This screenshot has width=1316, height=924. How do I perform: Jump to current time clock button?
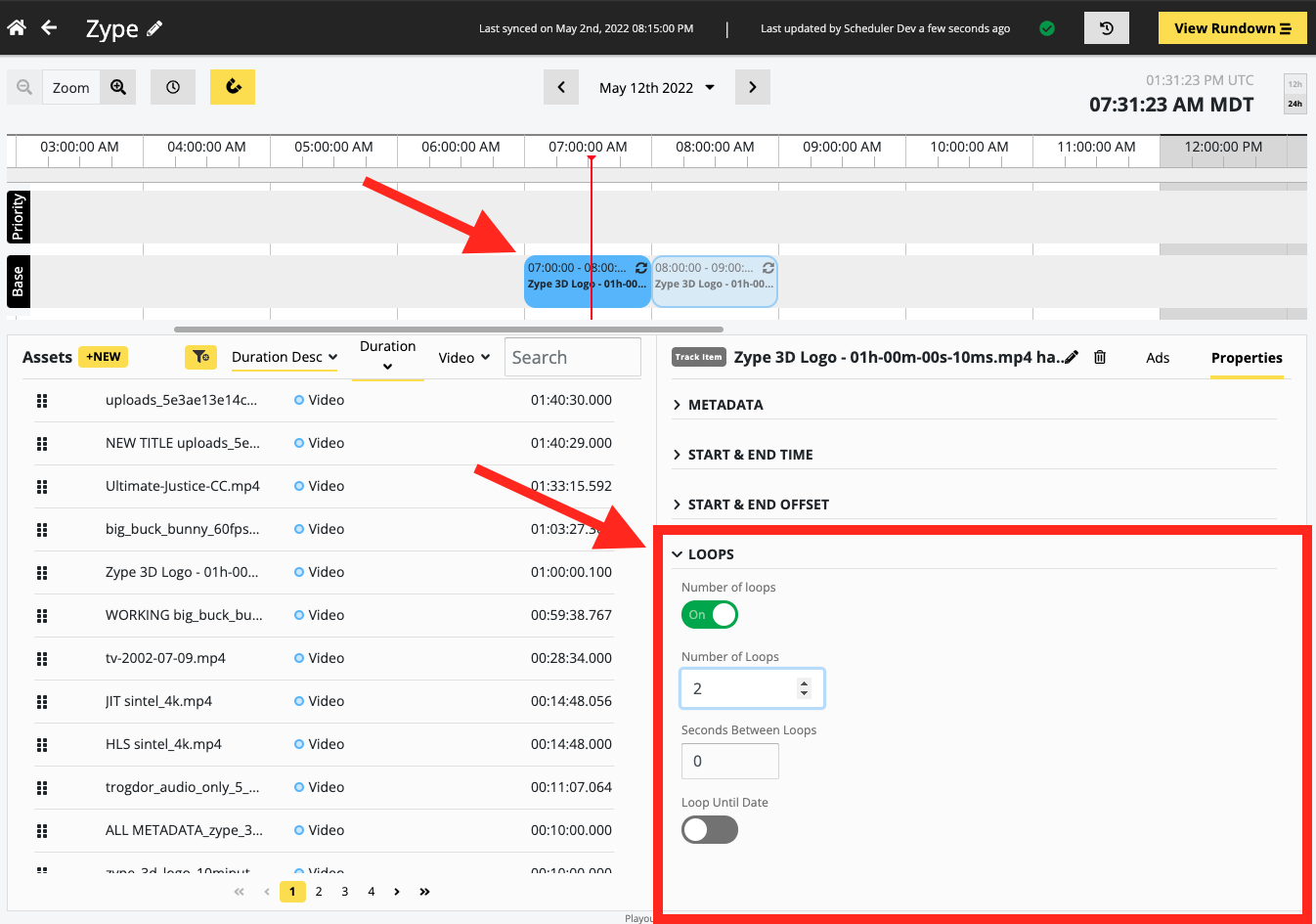[x=173, y=87]
